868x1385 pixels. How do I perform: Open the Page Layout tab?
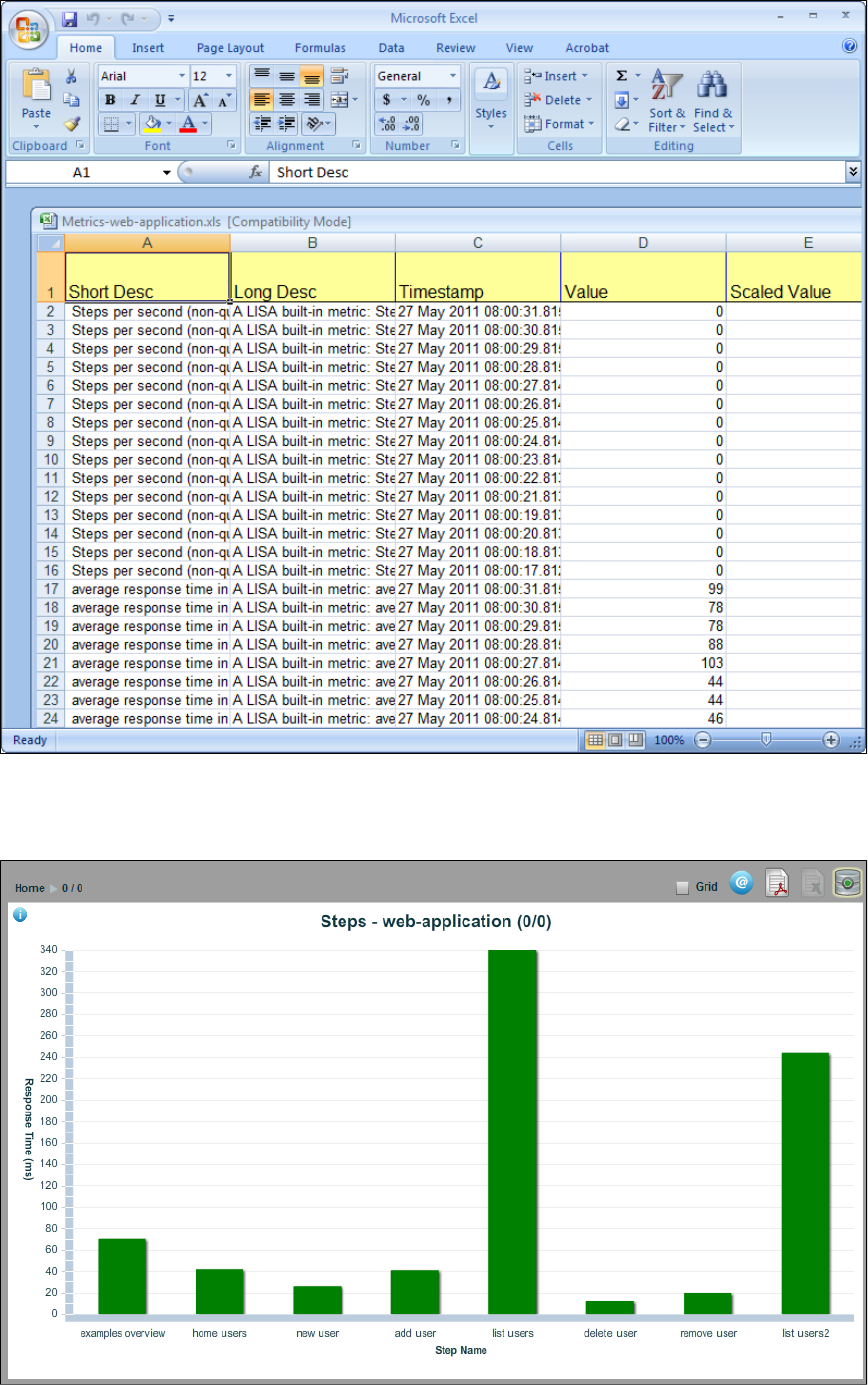point(231,48)
